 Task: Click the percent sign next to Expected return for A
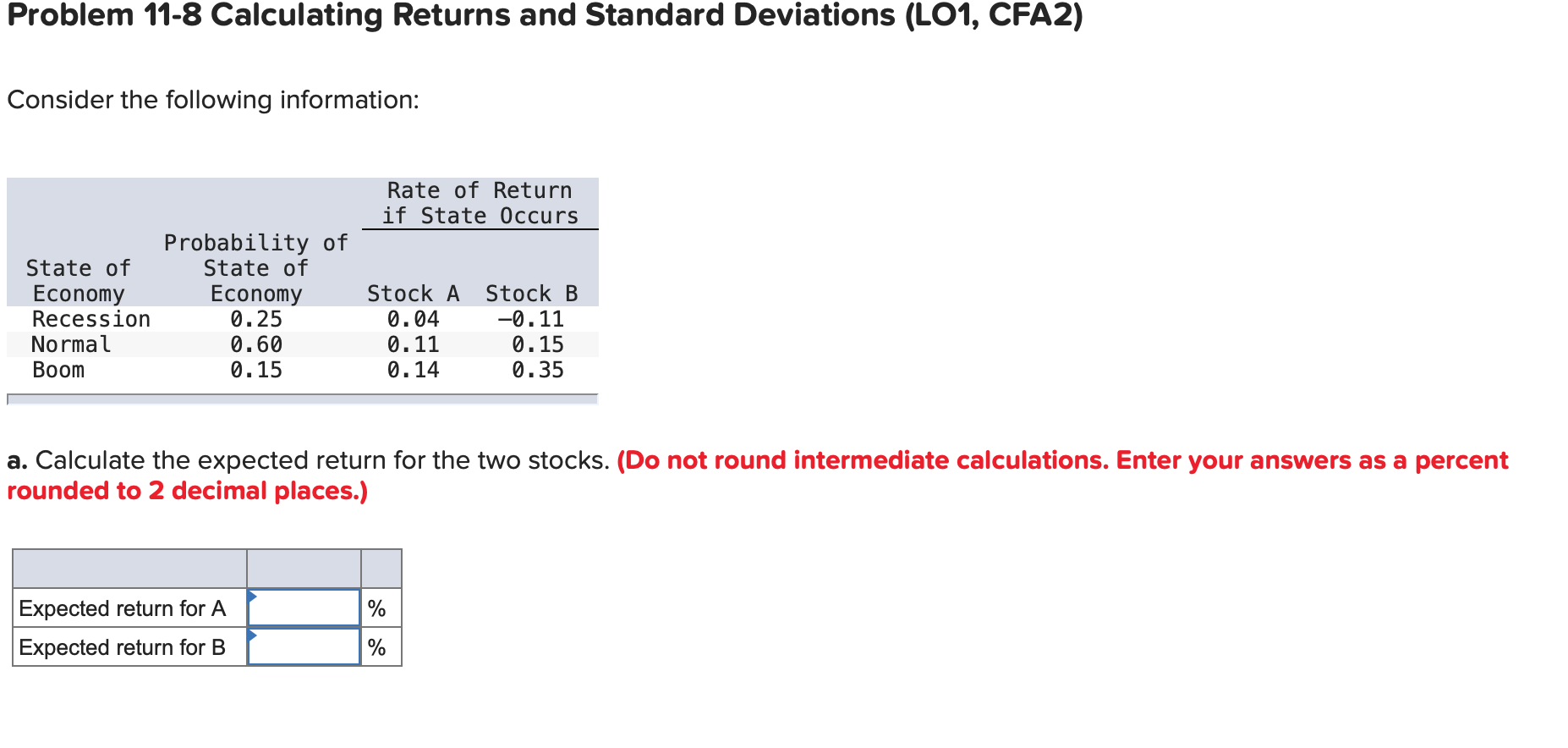tap(377, 606)
